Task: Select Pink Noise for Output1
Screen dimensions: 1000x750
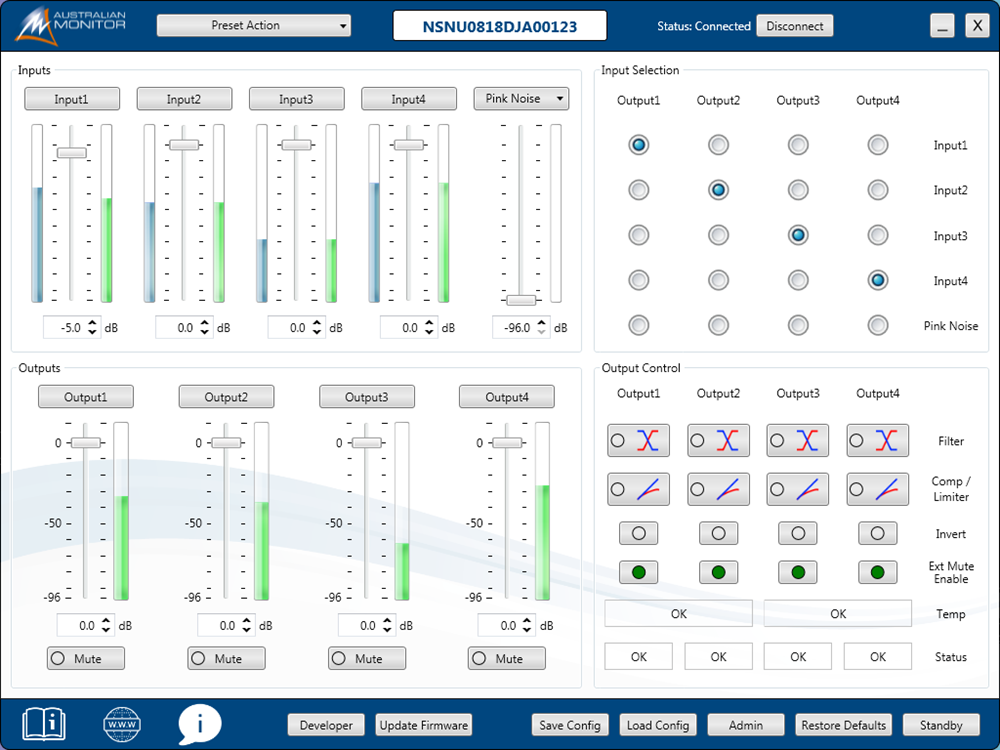Action: (638, 325)
